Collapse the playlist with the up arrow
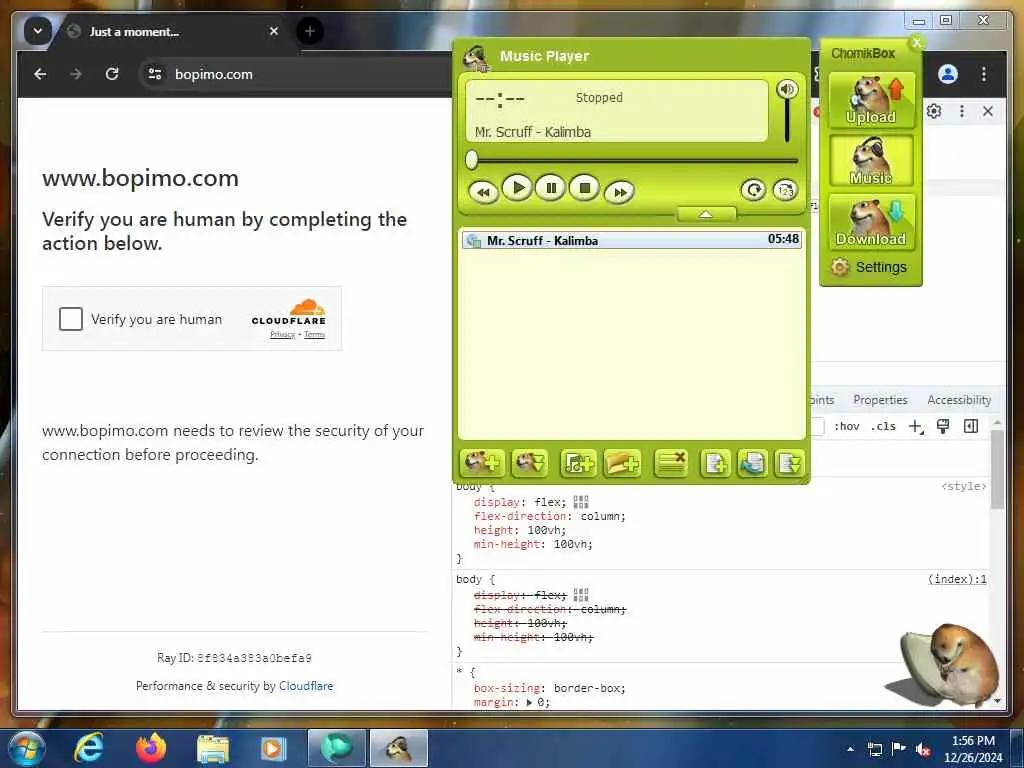 coord(706,214)
